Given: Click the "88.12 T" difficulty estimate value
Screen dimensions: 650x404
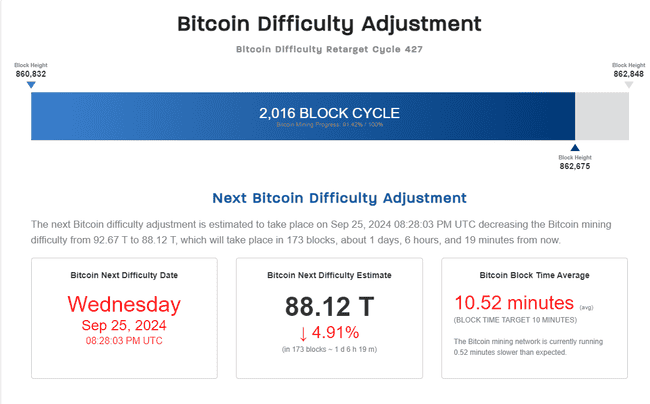Looking at the screenshot, I should tap(331, 304).
